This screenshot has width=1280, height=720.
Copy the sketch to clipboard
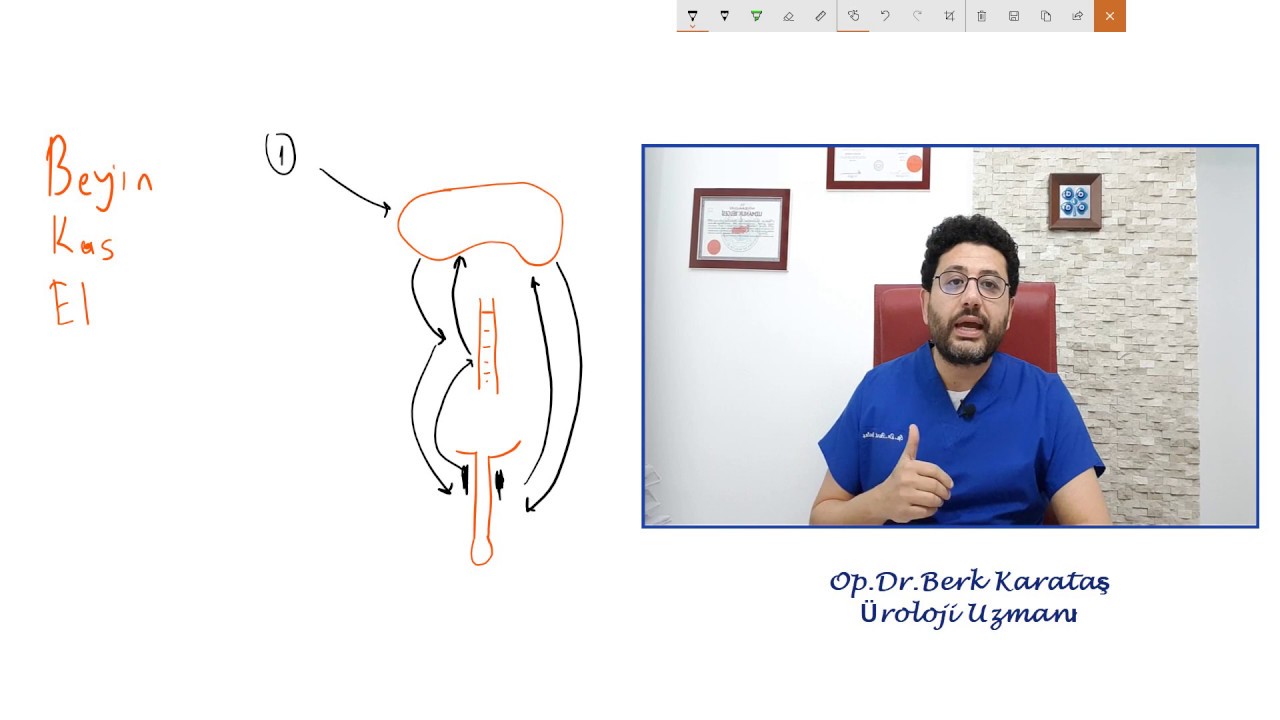coord(1045,16)
